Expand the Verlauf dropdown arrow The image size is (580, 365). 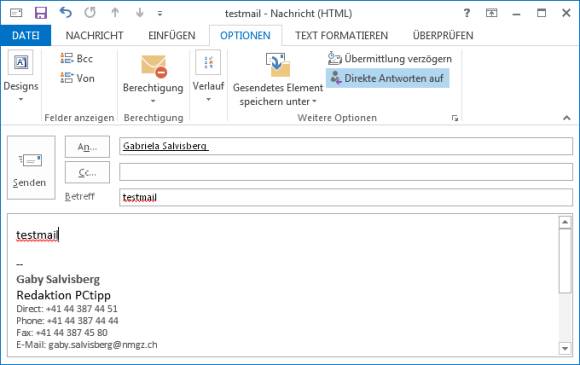click(208, 99)
